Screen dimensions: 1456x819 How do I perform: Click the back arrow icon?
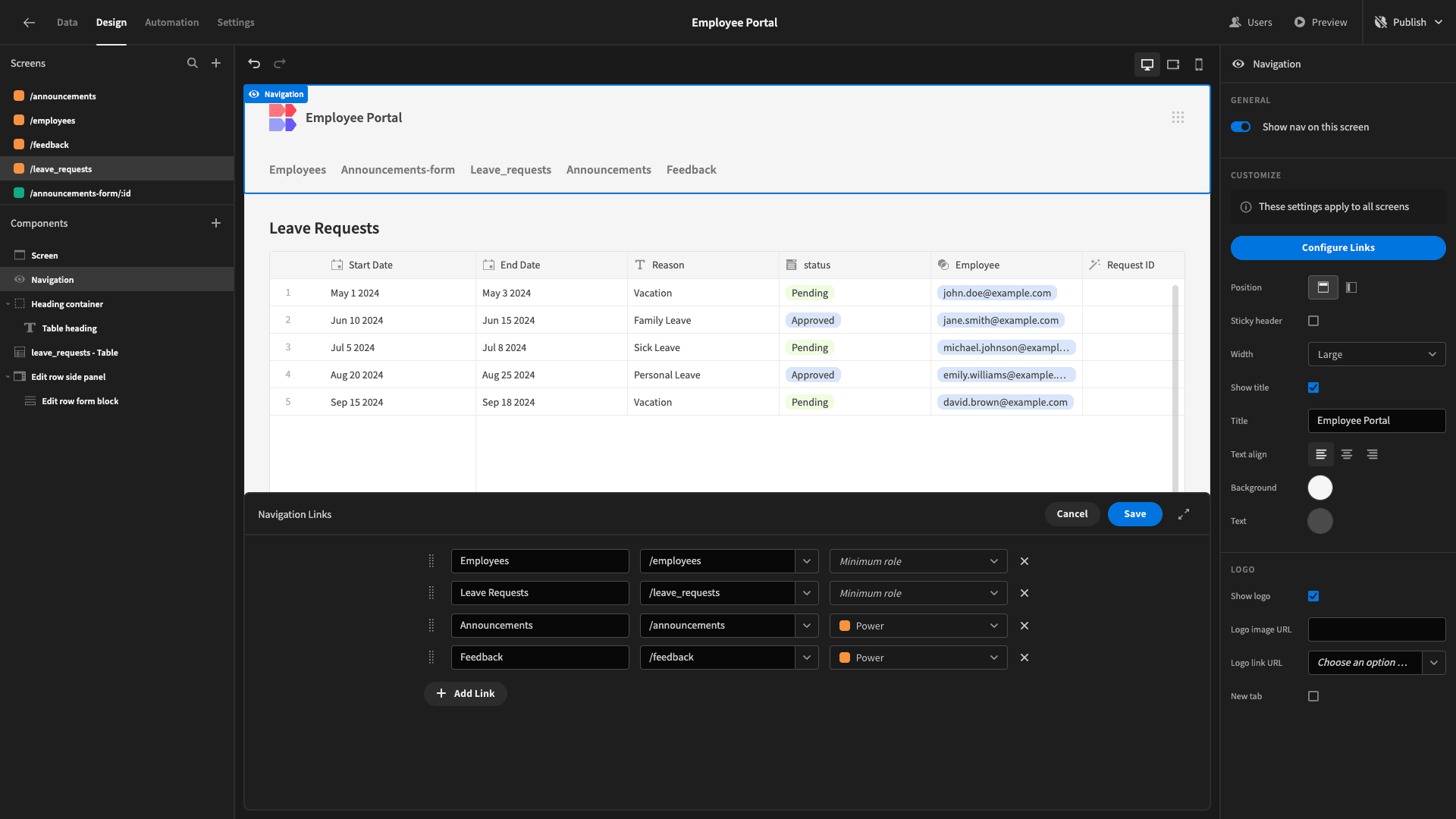pos(29,23)
